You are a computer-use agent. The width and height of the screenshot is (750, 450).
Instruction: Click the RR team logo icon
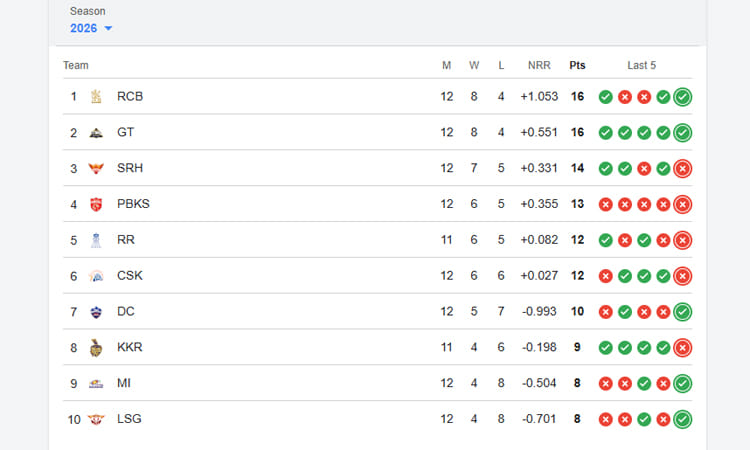96,240
